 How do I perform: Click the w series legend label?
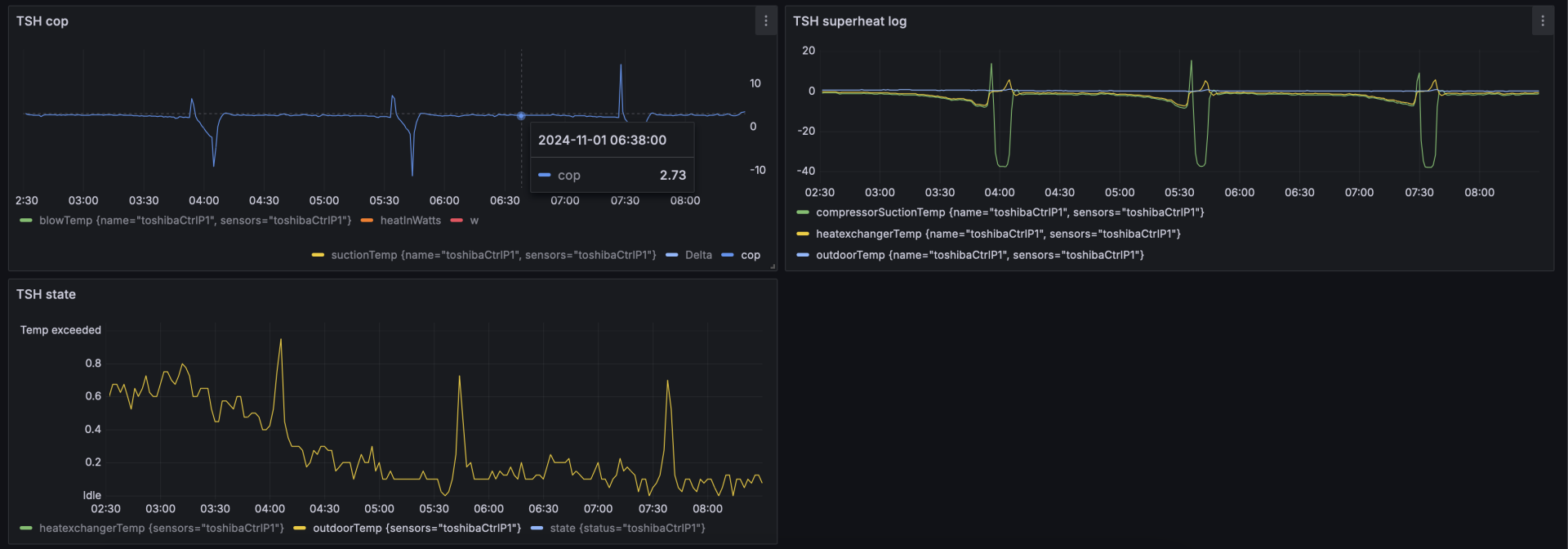474,221
